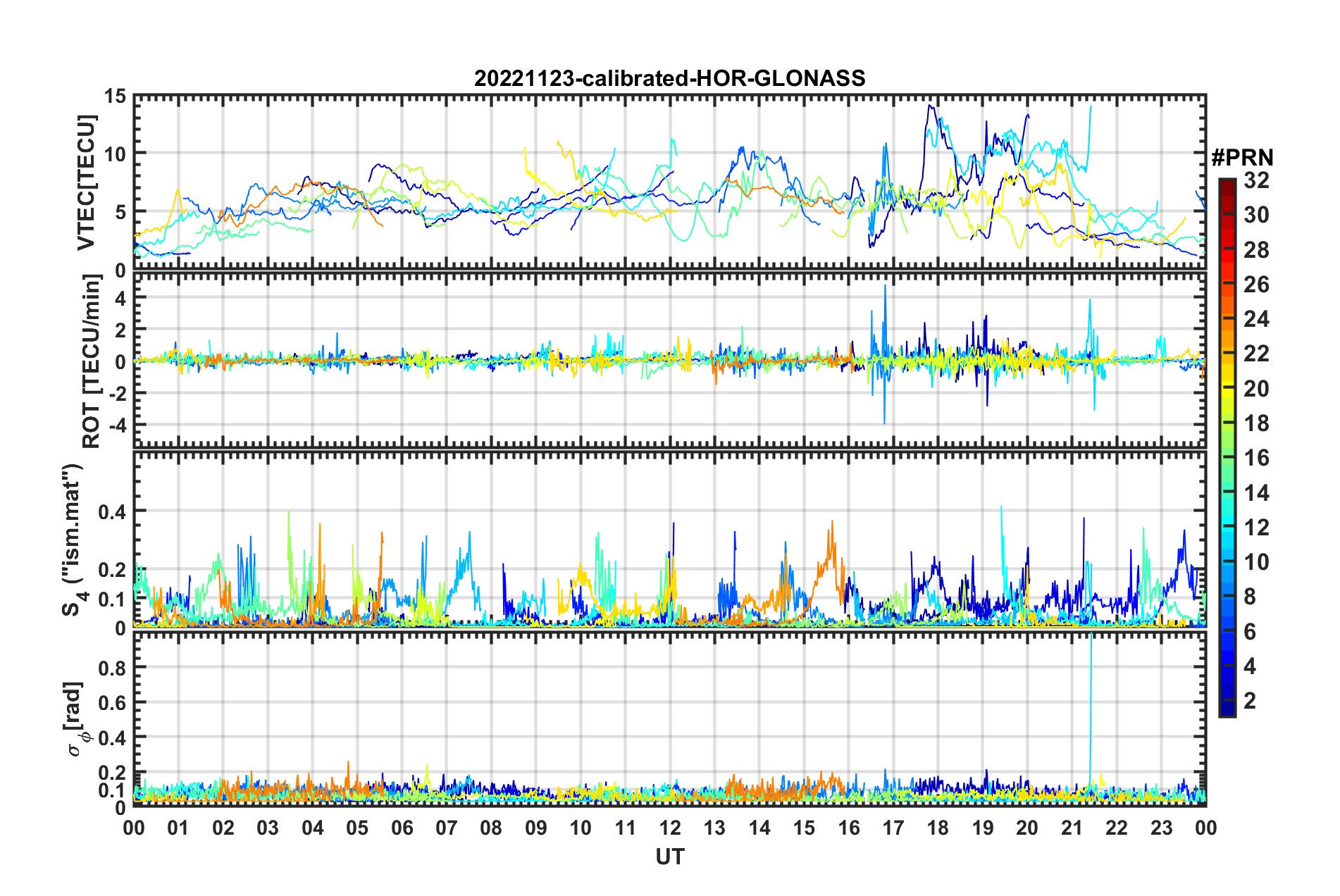Click the S4 ("ism.mat") y-axis label
Viewport: 1340px width, 896px height.
(73, 540)
